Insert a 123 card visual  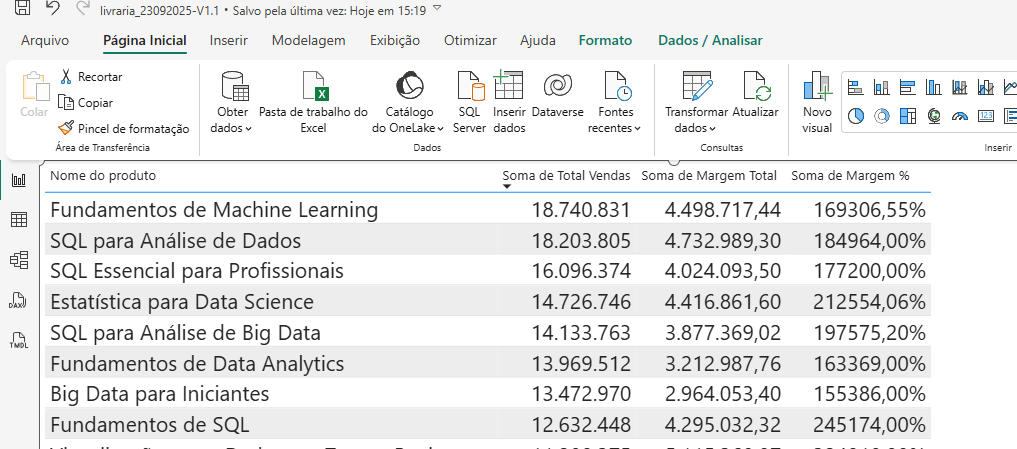[986, 116]
